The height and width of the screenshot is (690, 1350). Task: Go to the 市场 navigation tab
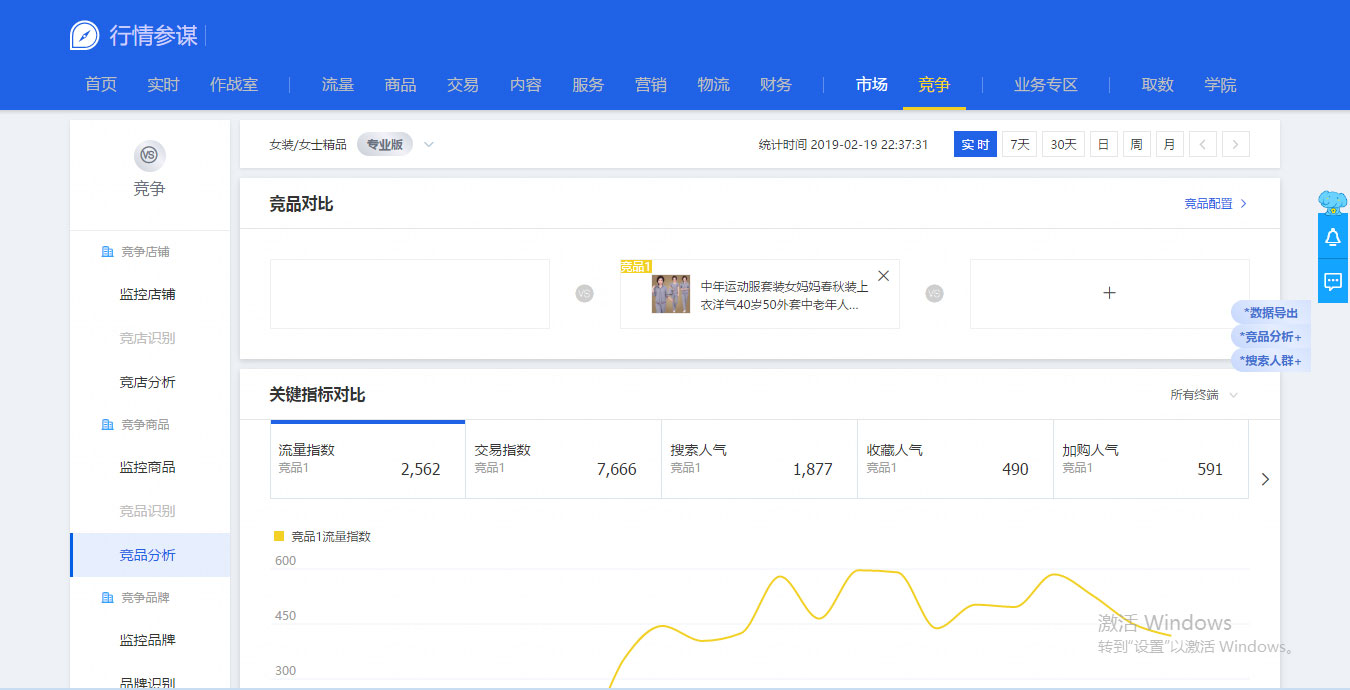click(x=871, y=85)
